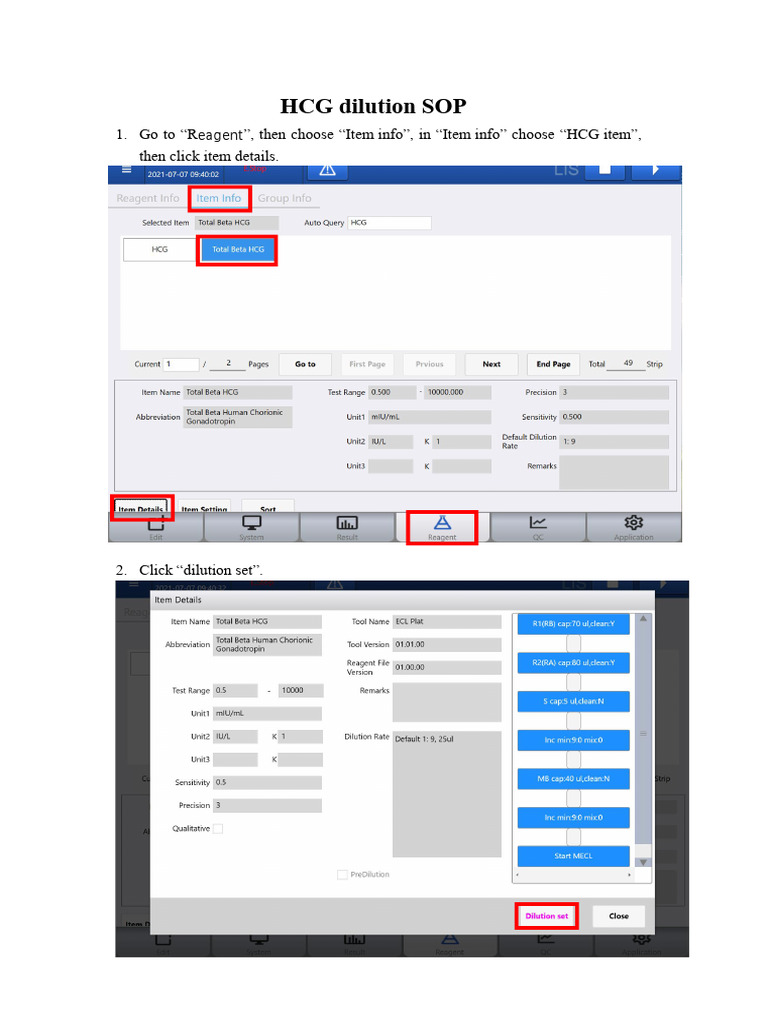This screenshot has width=768, height=1024.
Task: Click the play arrow icon in the top bar
Action: tap(656, 170)
